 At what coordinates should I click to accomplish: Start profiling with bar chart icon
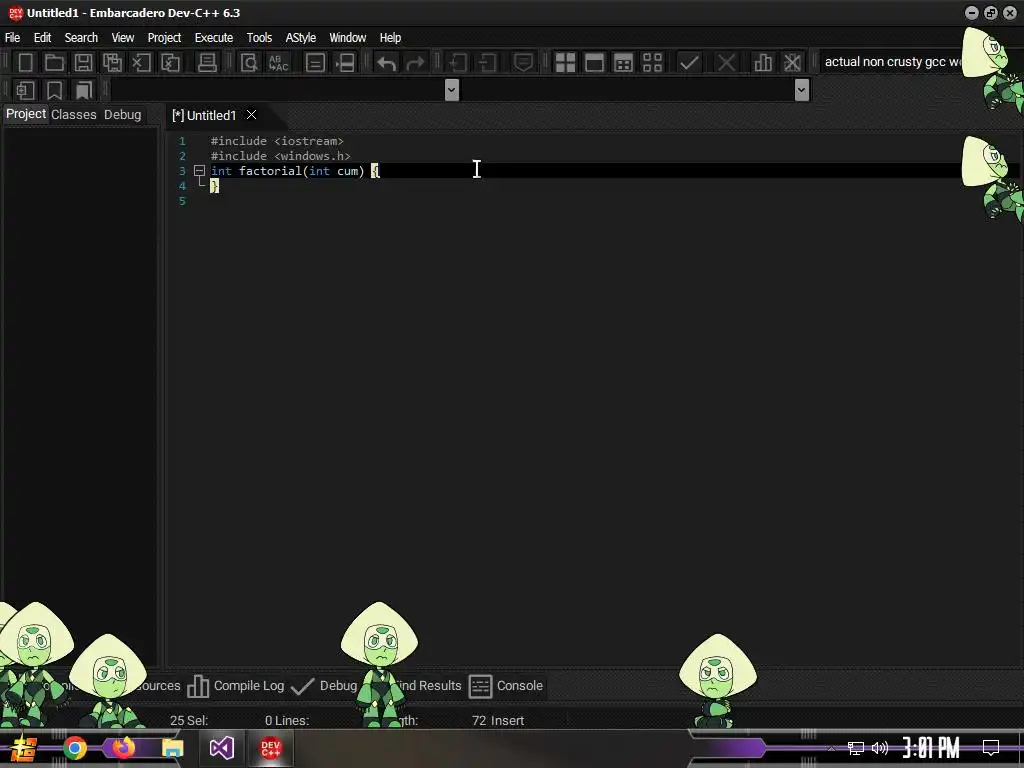[x=763, y=63]
